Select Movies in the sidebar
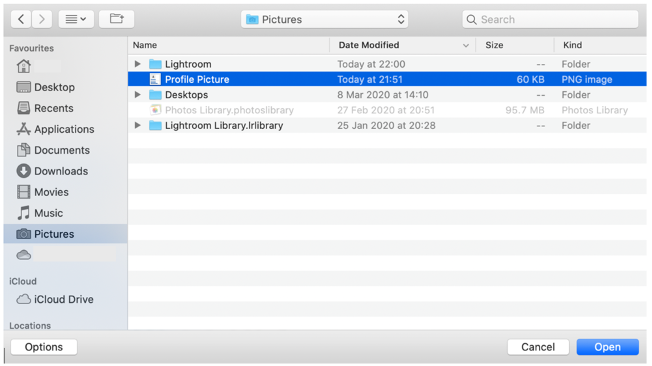The height and width of the screenshot is (366, 652). tap(42, 192)
